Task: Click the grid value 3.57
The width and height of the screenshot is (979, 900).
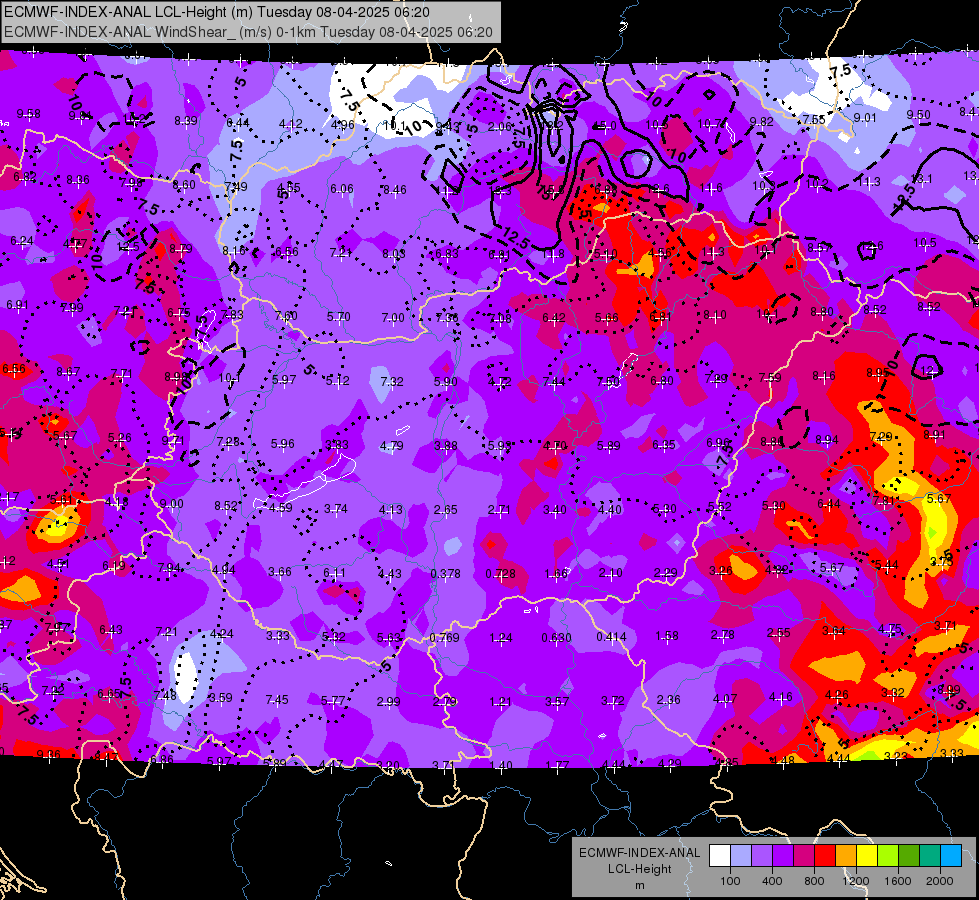Action: (x=556, y=701)
